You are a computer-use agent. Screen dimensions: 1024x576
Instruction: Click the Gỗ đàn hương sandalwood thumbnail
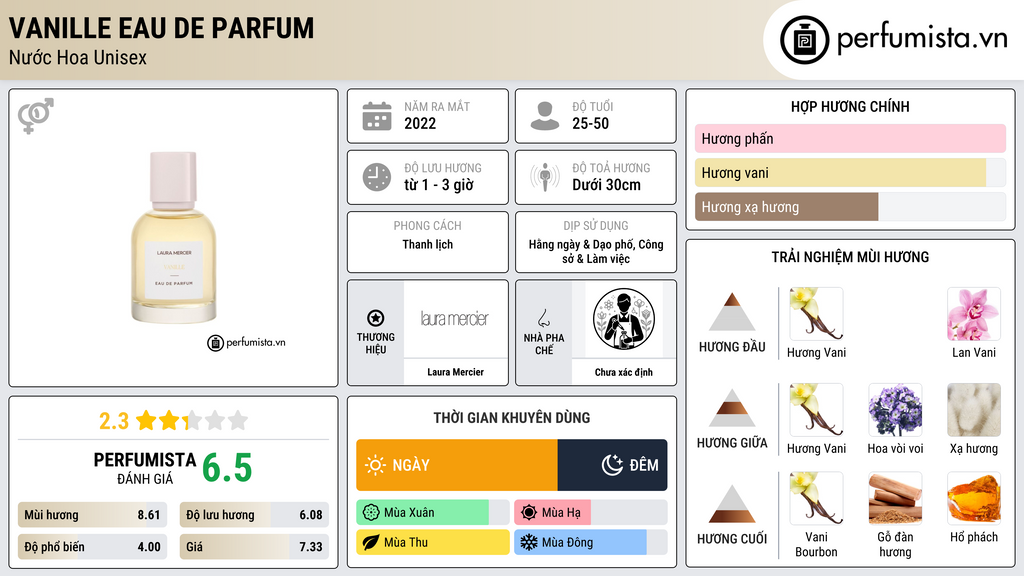click(895, 499)
